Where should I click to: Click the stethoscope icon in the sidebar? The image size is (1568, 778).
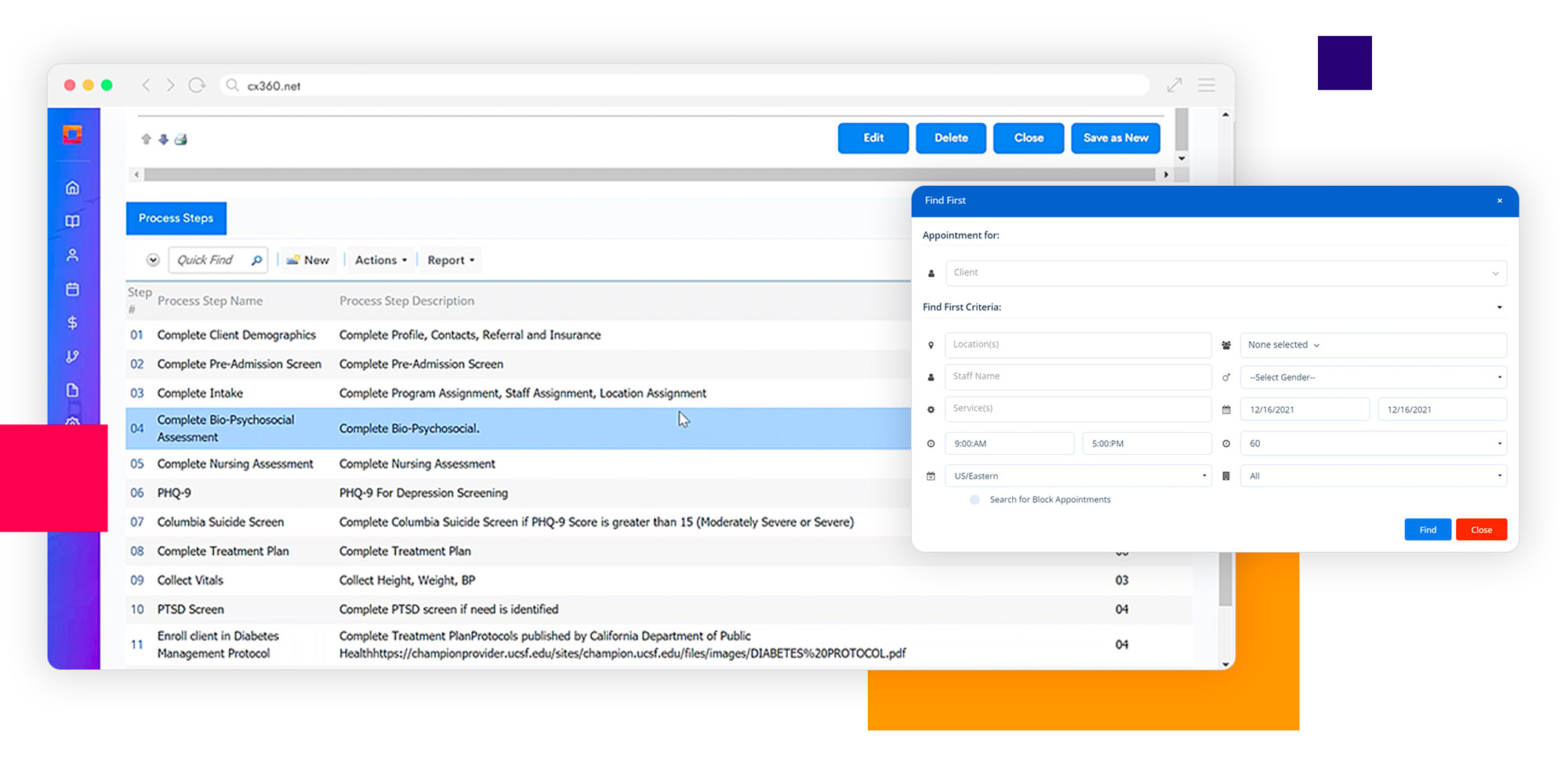pos(72,356)
